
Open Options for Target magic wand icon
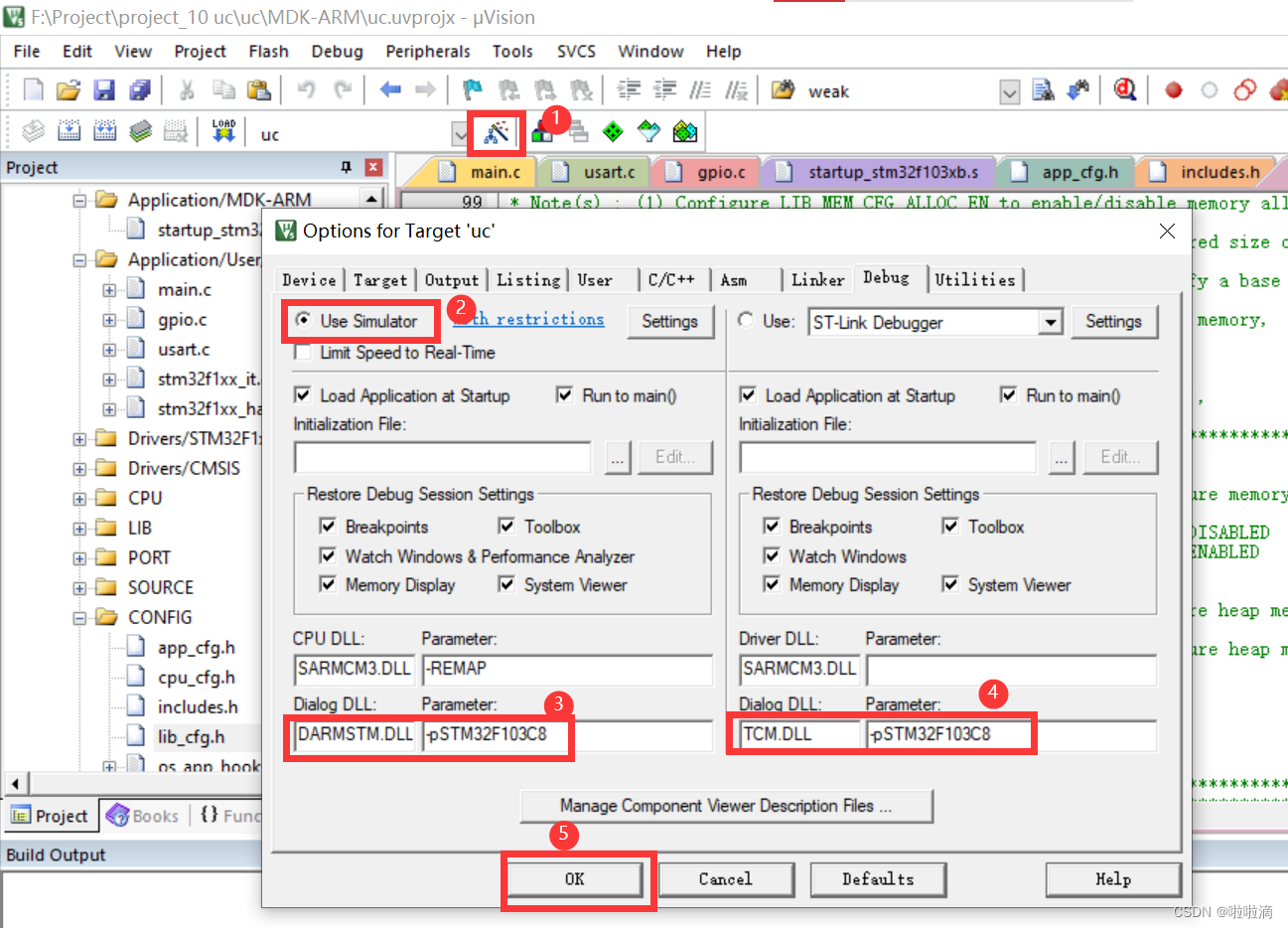point(496,132)
